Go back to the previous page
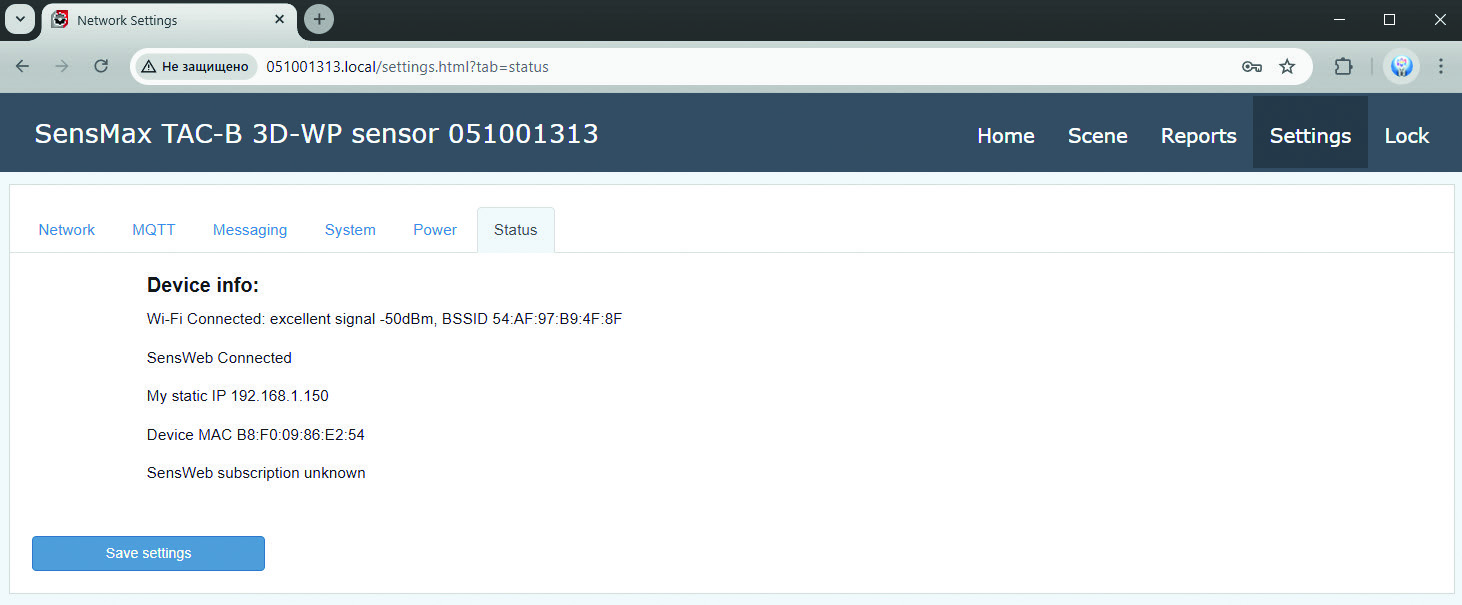1462x605 pixels. [22, 66]
